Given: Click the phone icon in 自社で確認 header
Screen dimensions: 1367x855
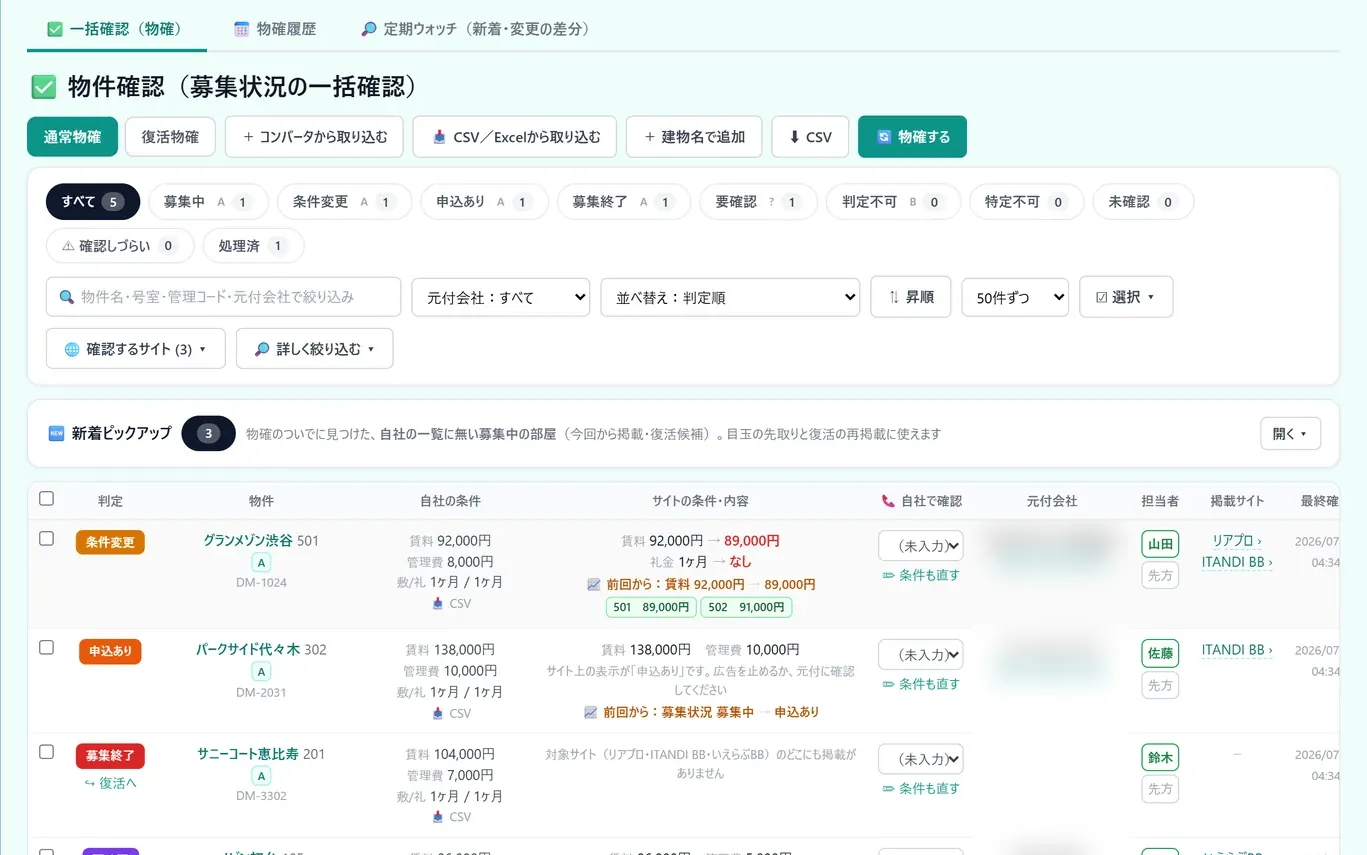Looking at the screenshot, I should [x=888, y=501].
